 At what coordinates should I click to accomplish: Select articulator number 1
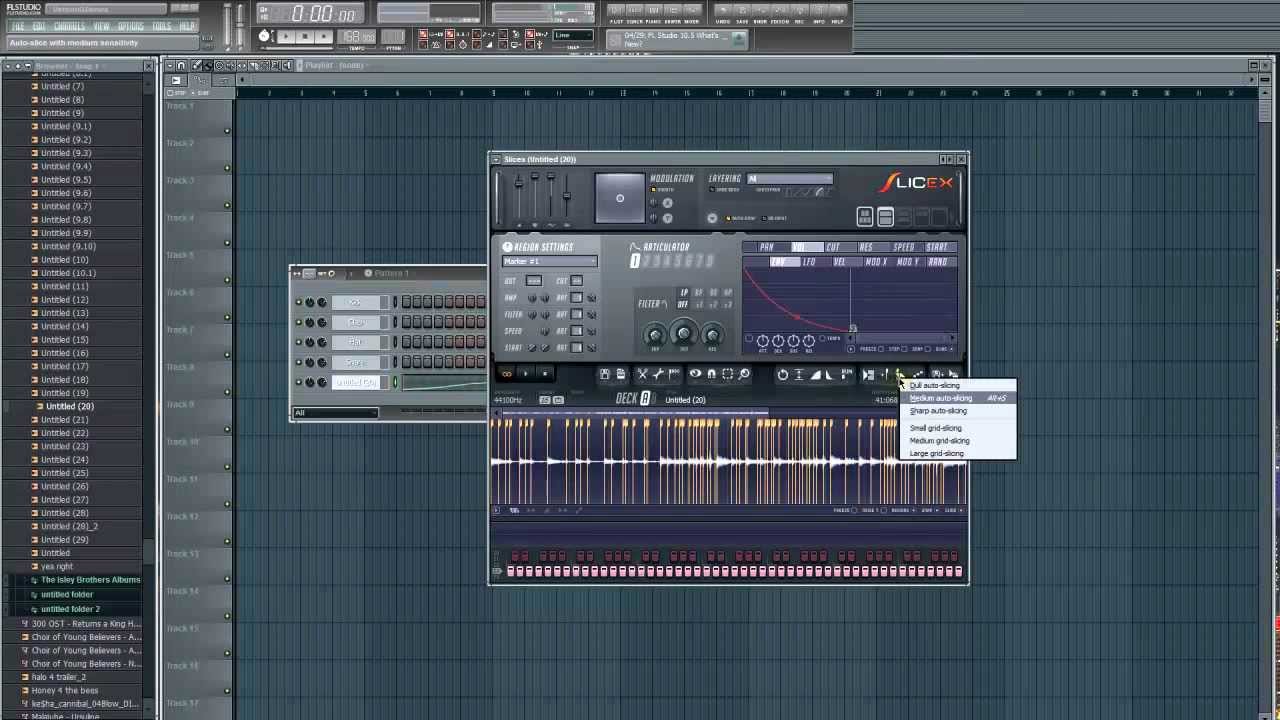(634, 262)
